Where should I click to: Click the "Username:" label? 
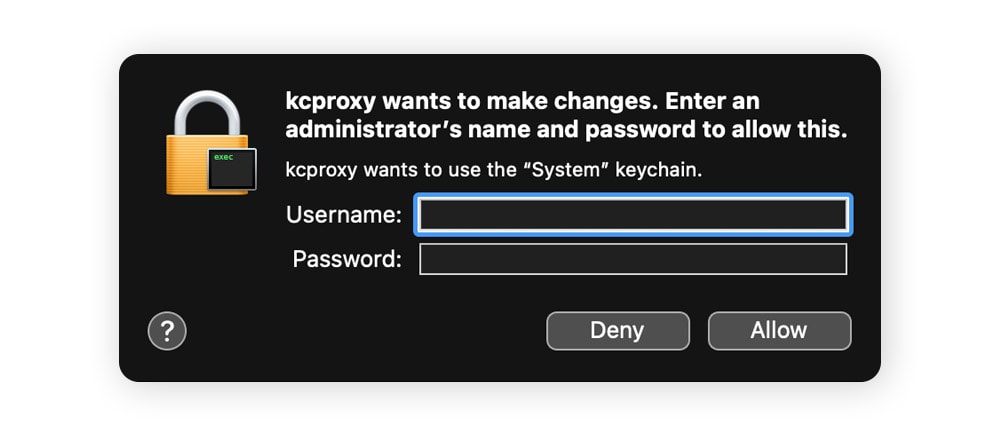(x=343, y=214)
